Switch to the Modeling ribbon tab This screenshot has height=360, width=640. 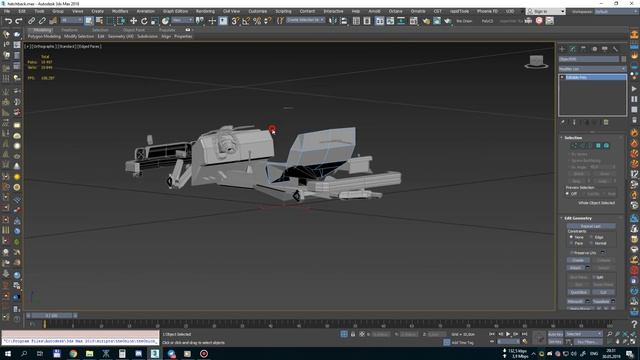42,30
